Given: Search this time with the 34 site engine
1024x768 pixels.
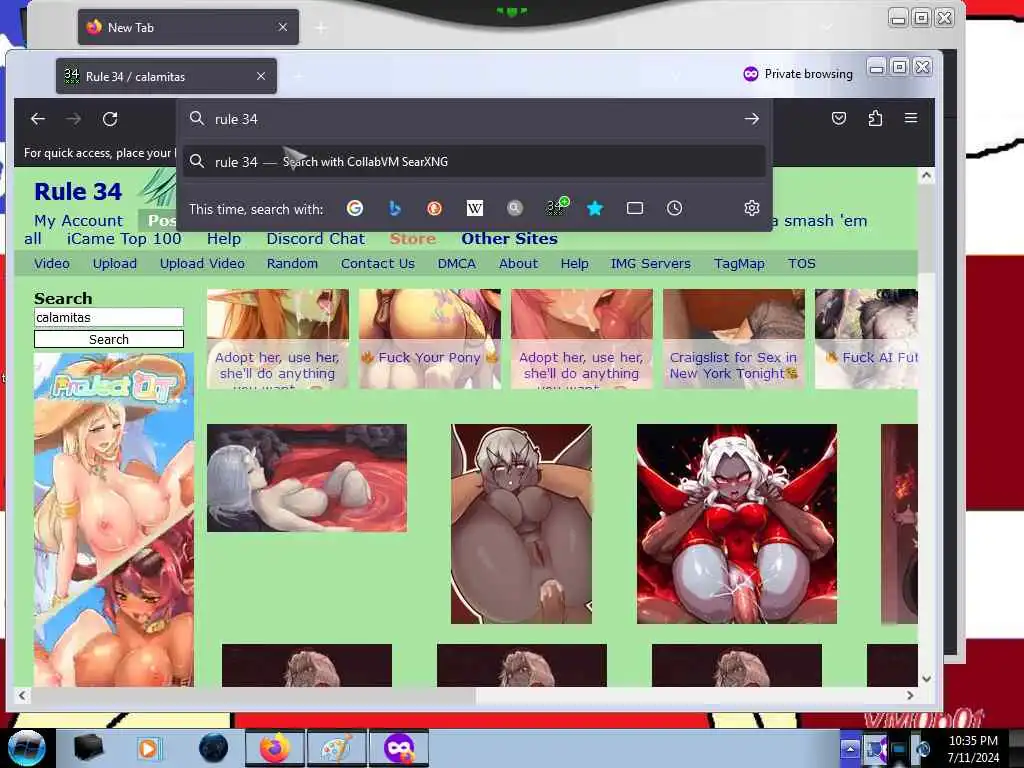Looking at the screenshot, I should 556,207.
